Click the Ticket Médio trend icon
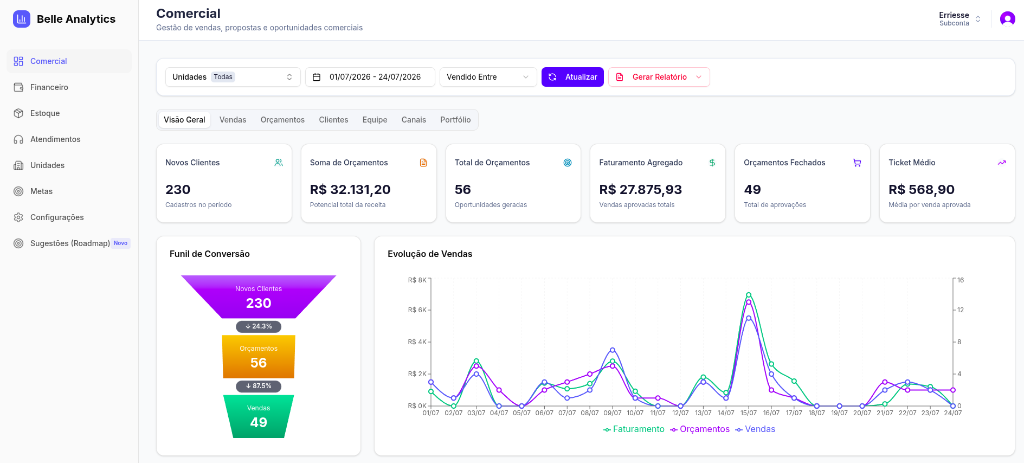The image size is (1024, 463). (x=1002, y=163)
